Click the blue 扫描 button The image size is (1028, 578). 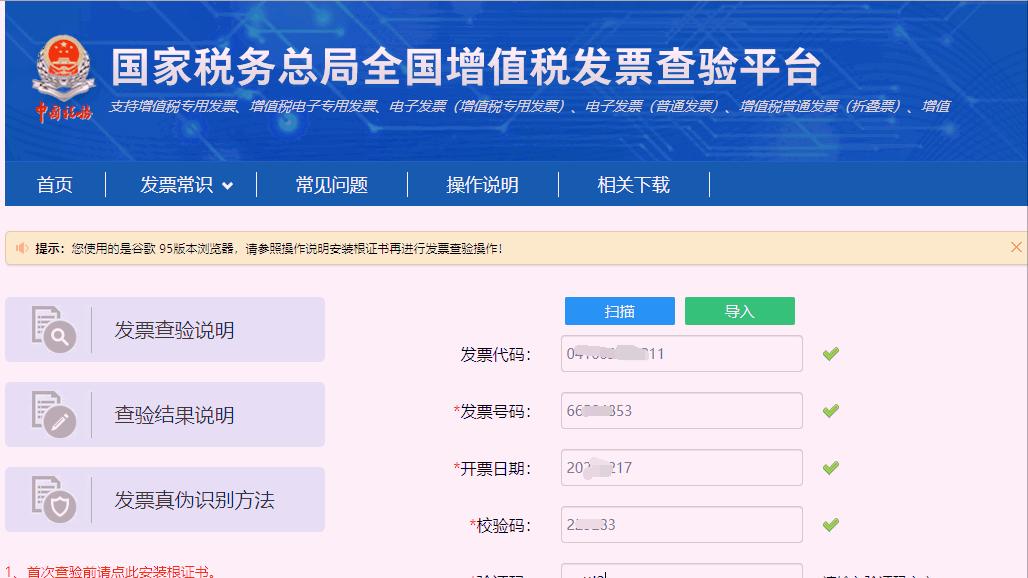(x=619, y=311)
